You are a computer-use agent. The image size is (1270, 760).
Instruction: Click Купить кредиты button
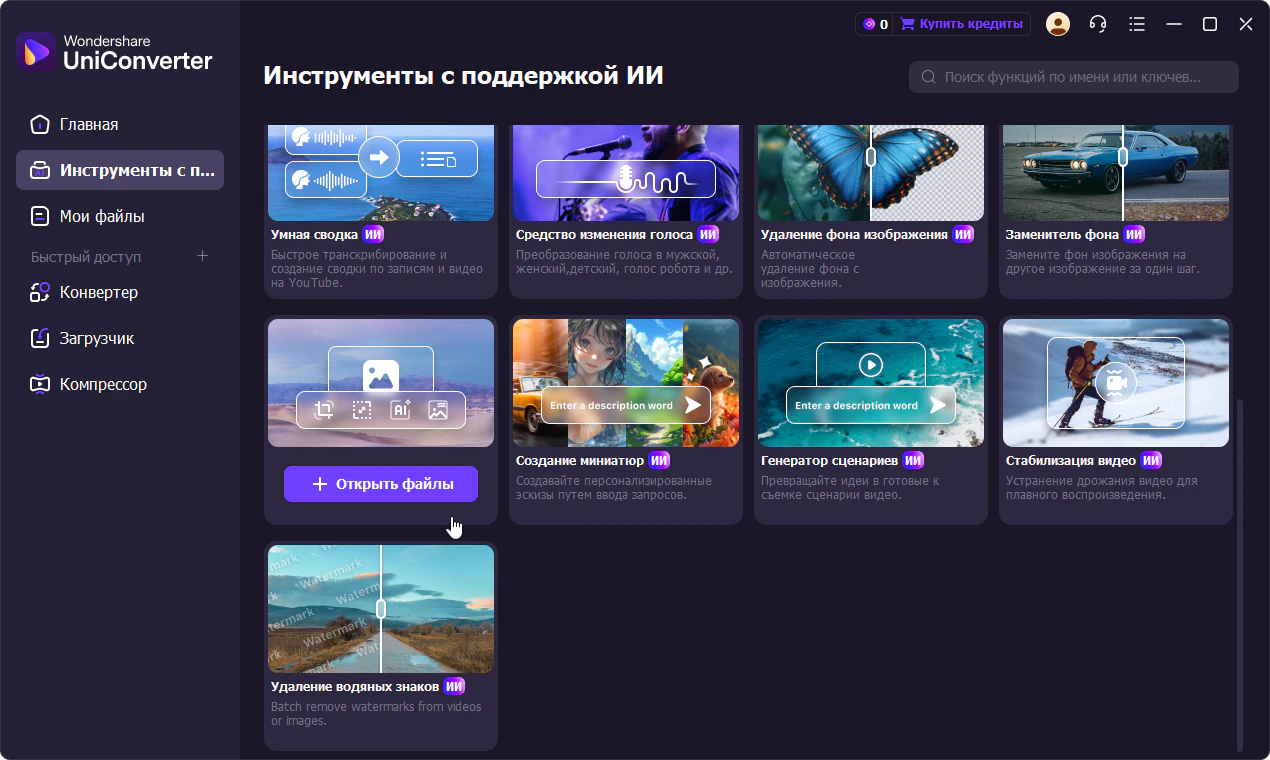pos(961,24)
